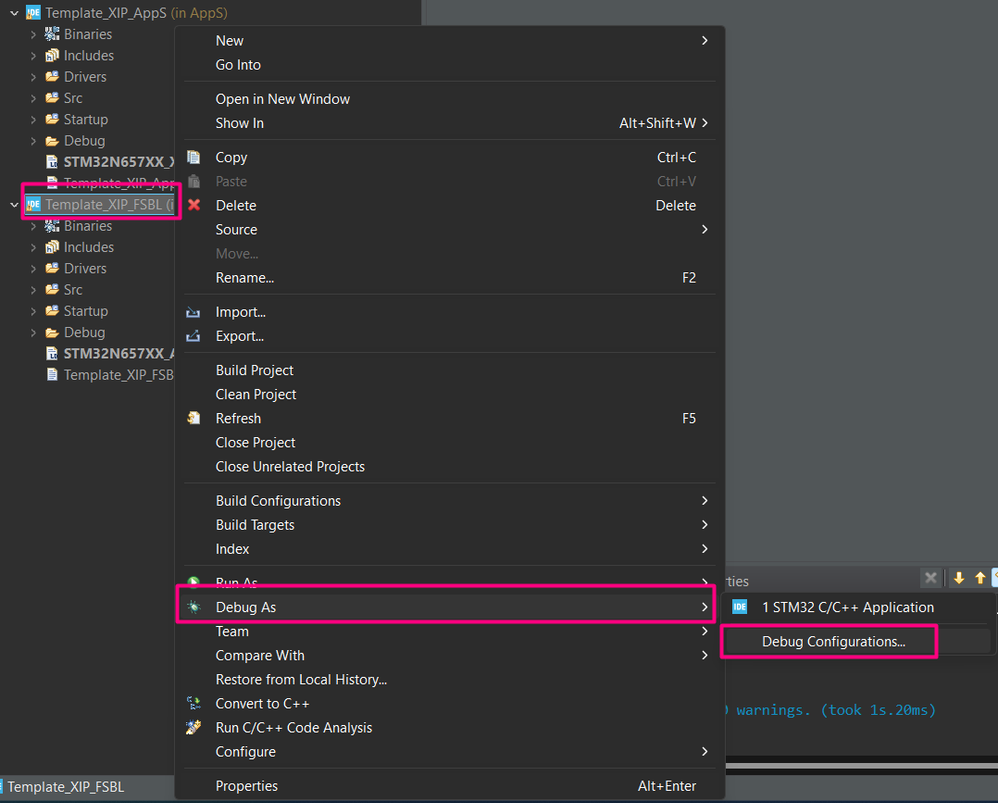Click the Drivers folder icon under Template_XIP_FSBL
This screenshot has height=803, width=998.
(52, 268)
